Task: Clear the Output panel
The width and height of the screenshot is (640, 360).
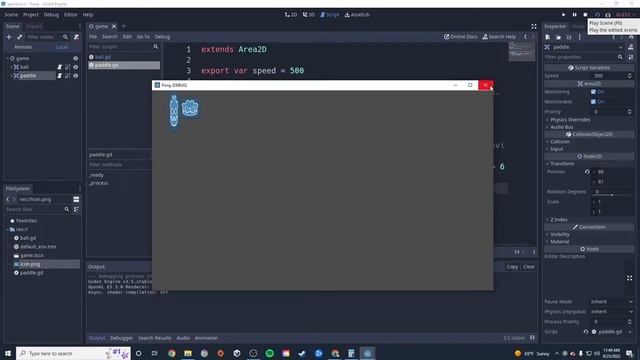Action: point(529,267)
